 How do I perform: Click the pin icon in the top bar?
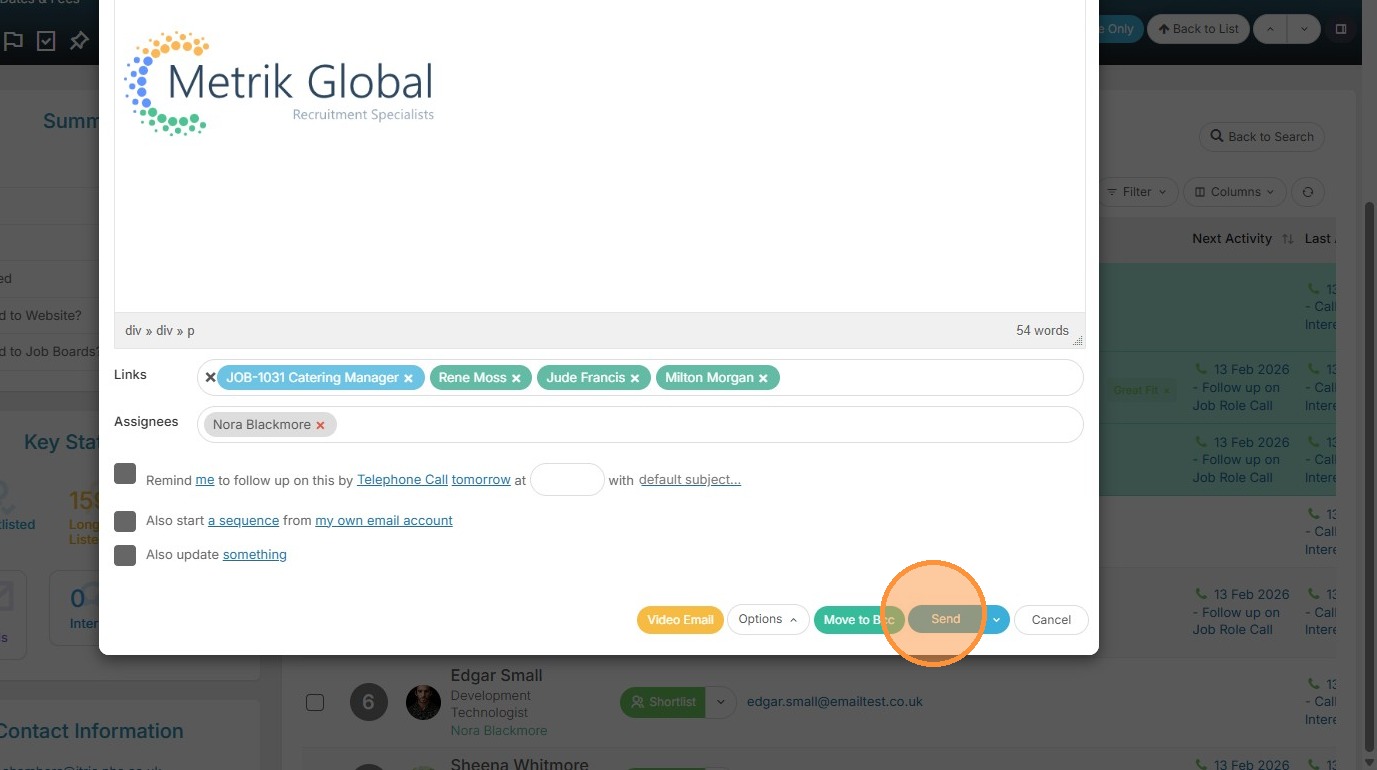coord(79,41)
